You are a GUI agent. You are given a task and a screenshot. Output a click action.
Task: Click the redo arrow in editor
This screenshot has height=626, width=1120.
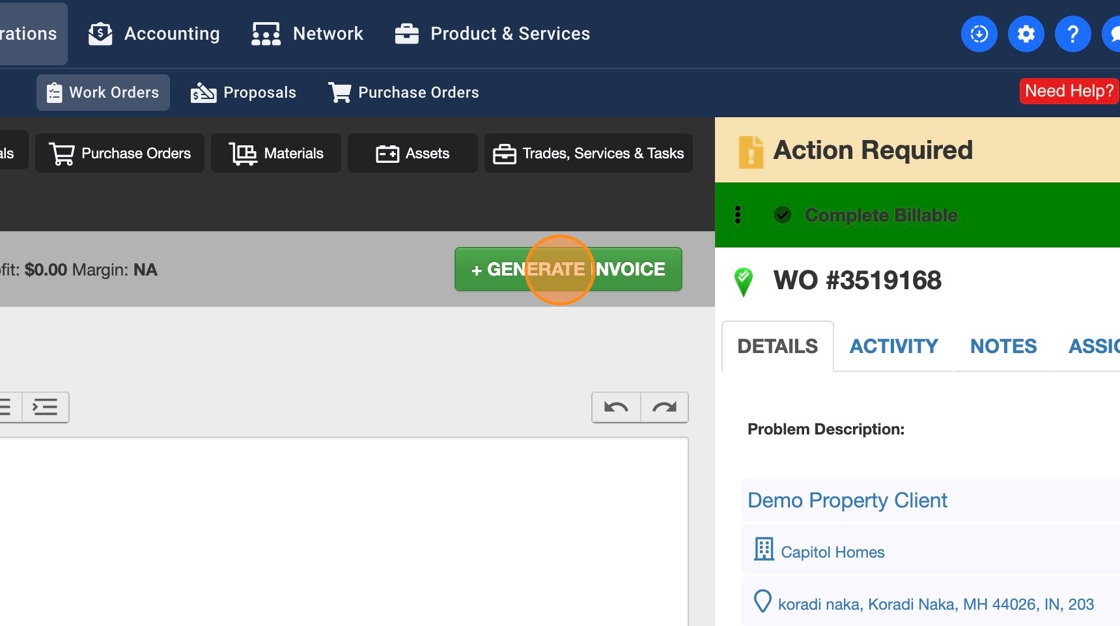(x=664, y=407)
